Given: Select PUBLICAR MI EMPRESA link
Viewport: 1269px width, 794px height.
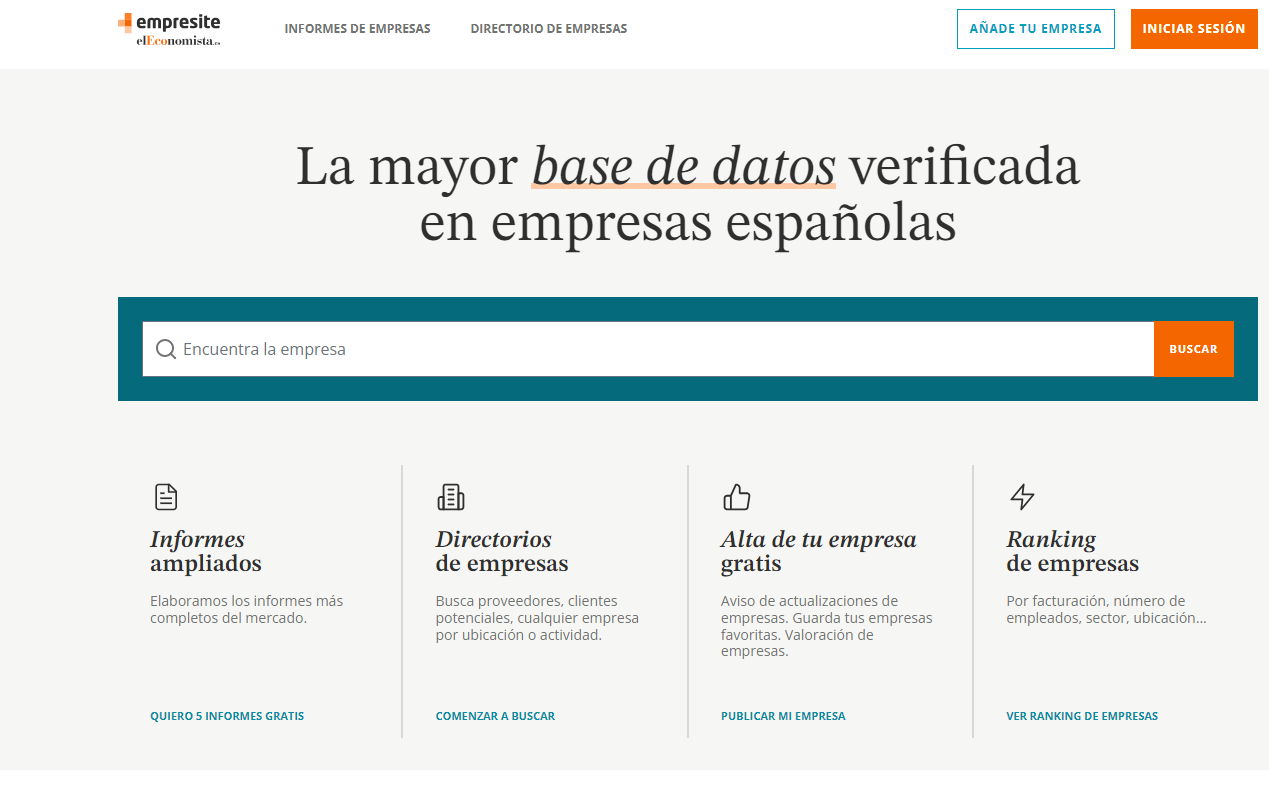Looking at the screenshot, I should 783,716.
